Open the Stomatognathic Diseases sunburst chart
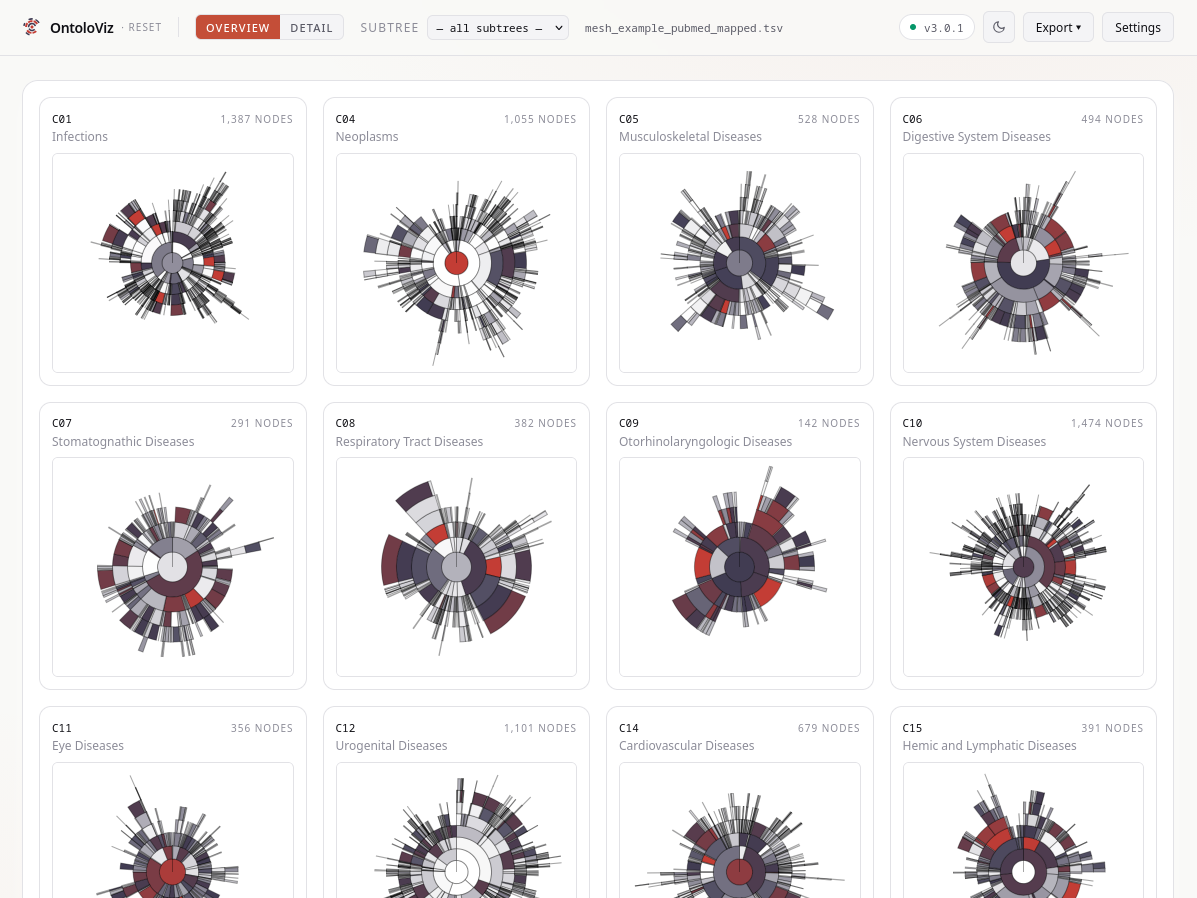This screenshot has height=898, width=1197. [173, 567]
